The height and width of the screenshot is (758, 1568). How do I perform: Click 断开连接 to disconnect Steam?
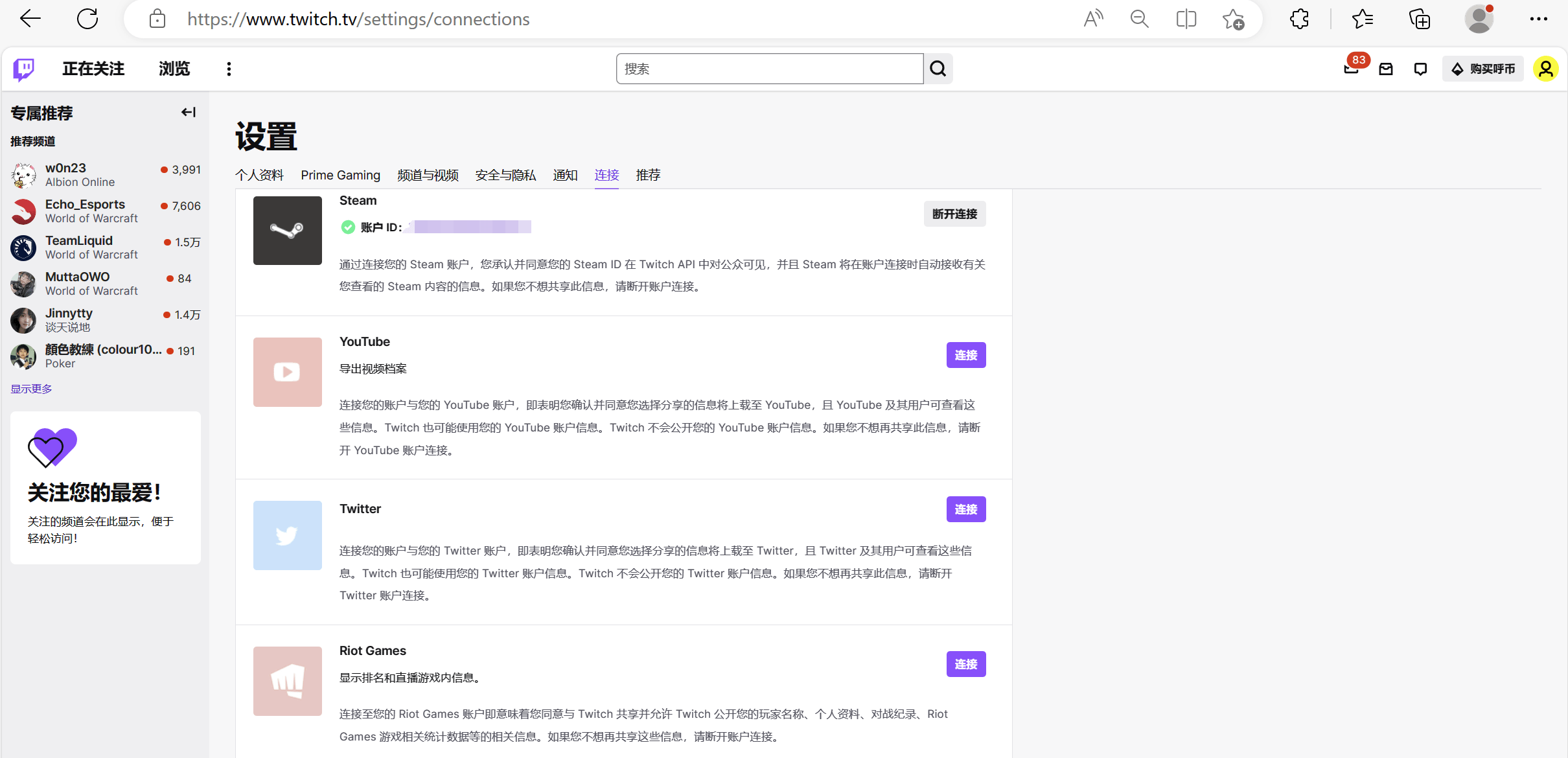coord(954,213)
